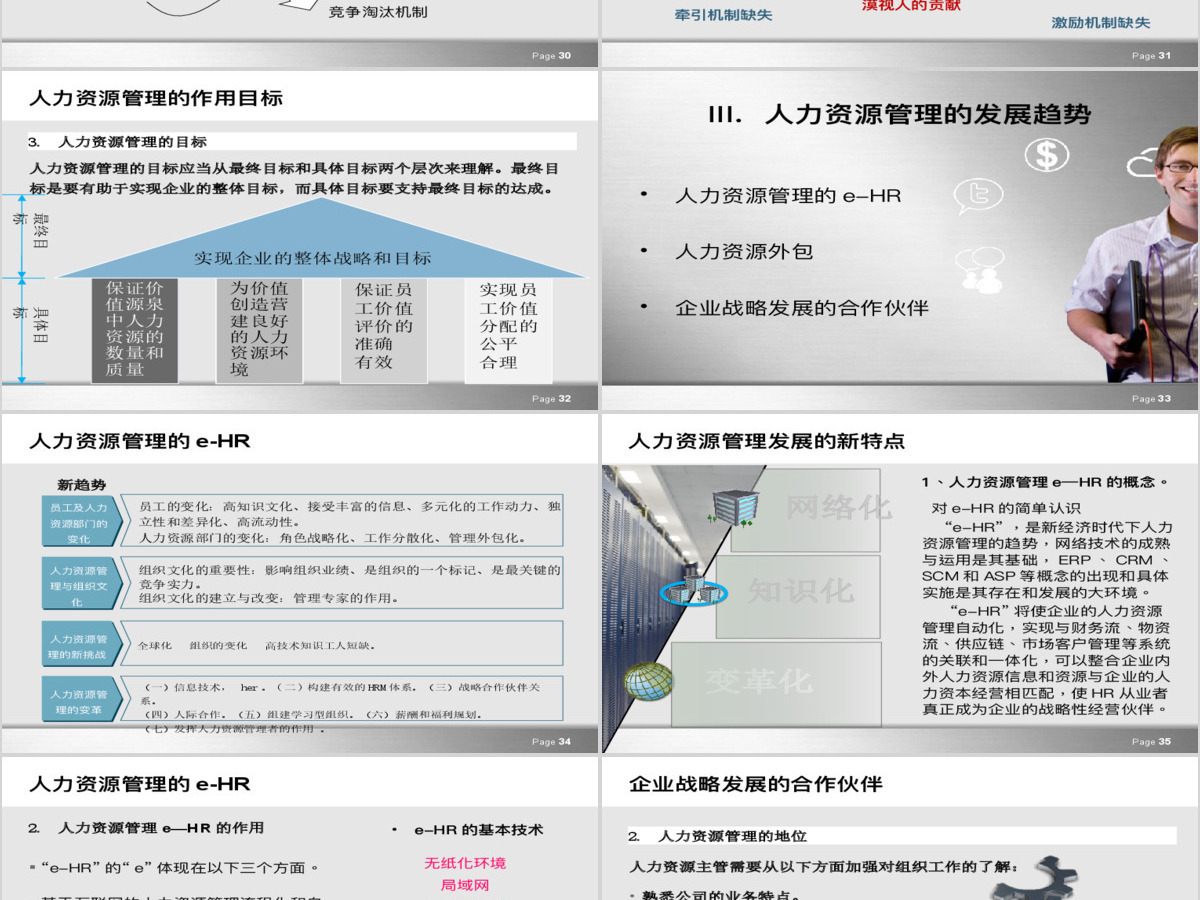Click the blue roof text '实现企业的整体战略和目标'
Viewport: 1200px width, 900px height.
point(313,258)
